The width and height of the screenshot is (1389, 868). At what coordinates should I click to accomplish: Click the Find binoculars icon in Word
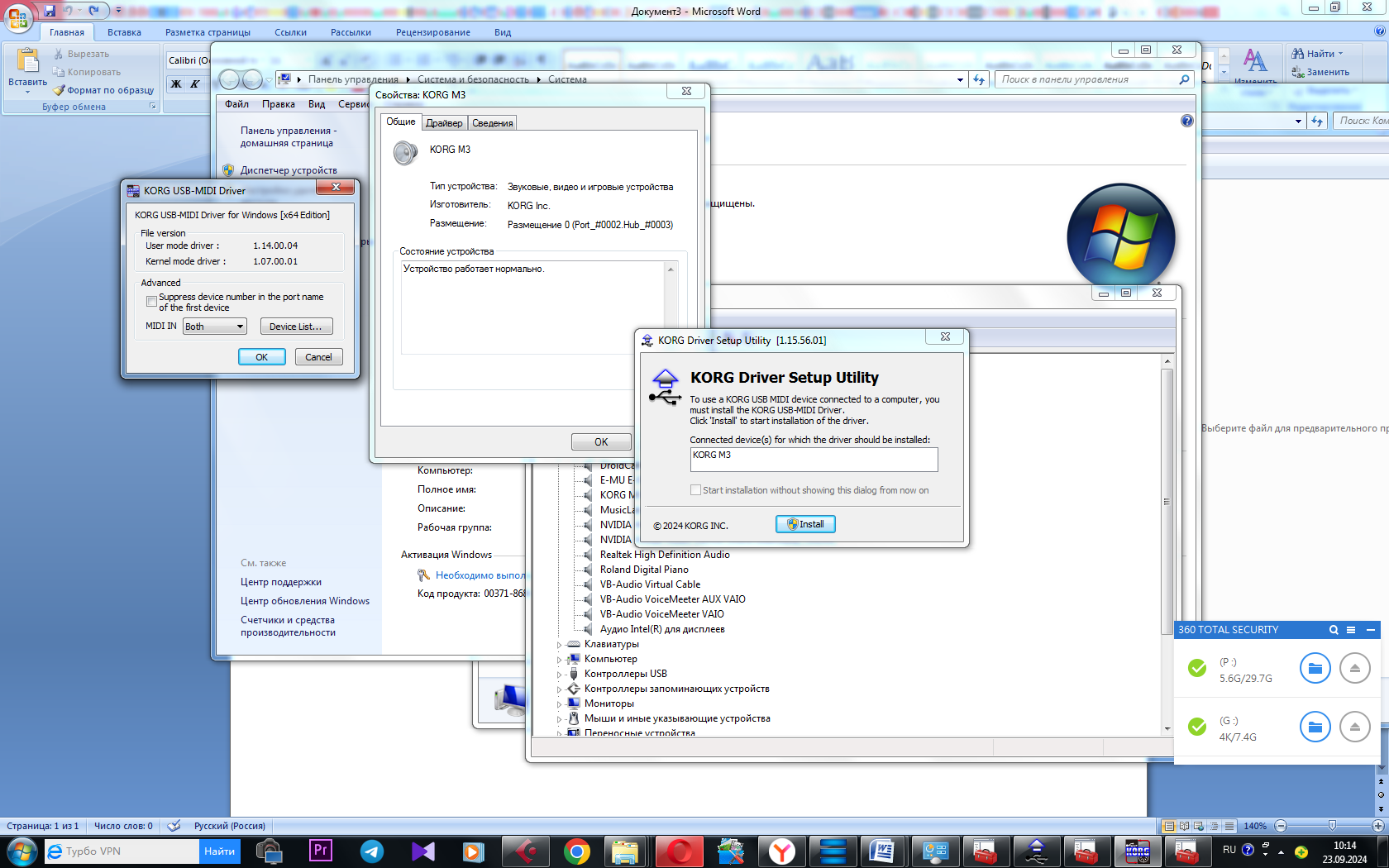point(1297,54)
